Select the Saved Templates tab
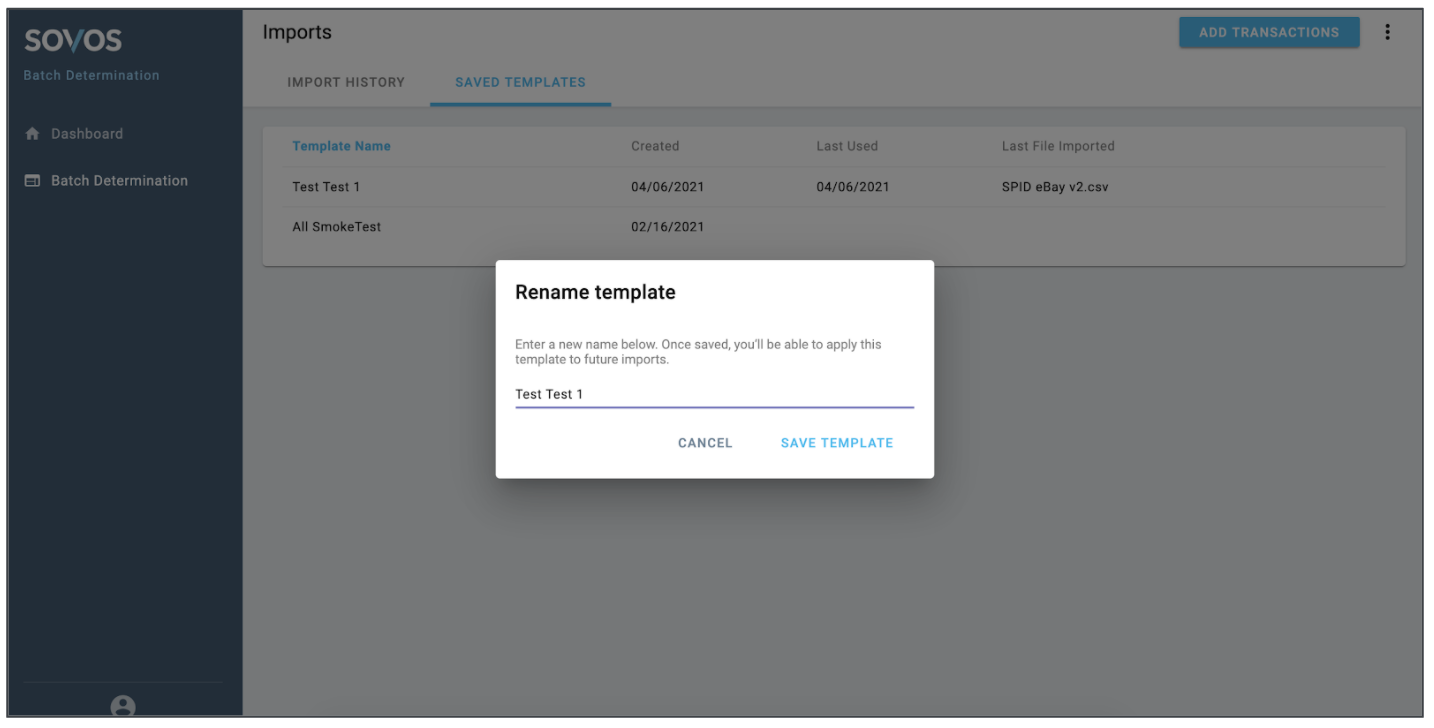Viewport: 1434px width, 728px height. click(x=520, y=82)
